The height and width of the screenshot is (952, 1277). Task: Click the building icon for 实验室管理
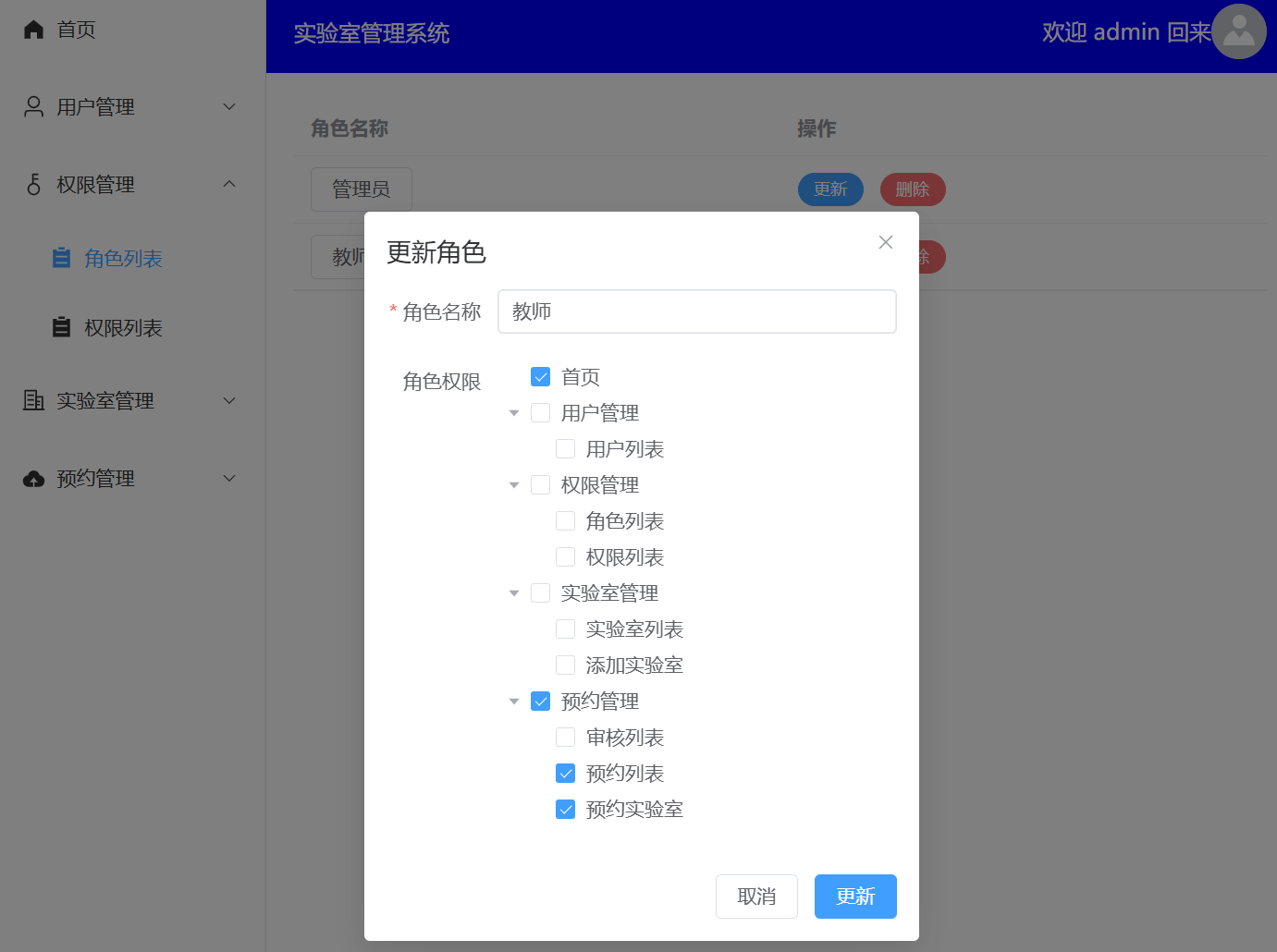point(34,400)
